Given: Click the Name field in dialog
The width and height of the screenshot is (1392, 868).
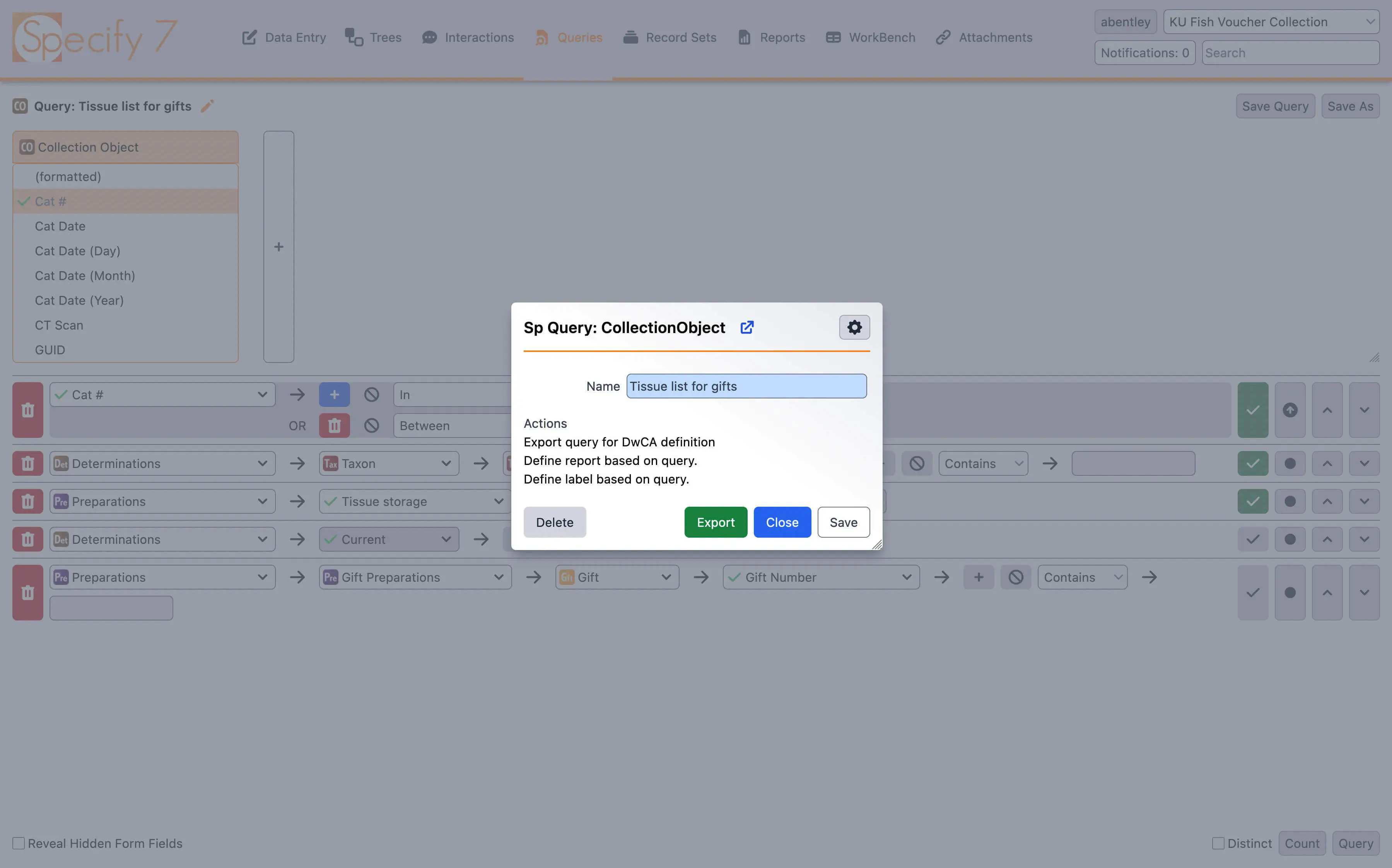Looking at the screenshot, I should (x=746, y=386).
